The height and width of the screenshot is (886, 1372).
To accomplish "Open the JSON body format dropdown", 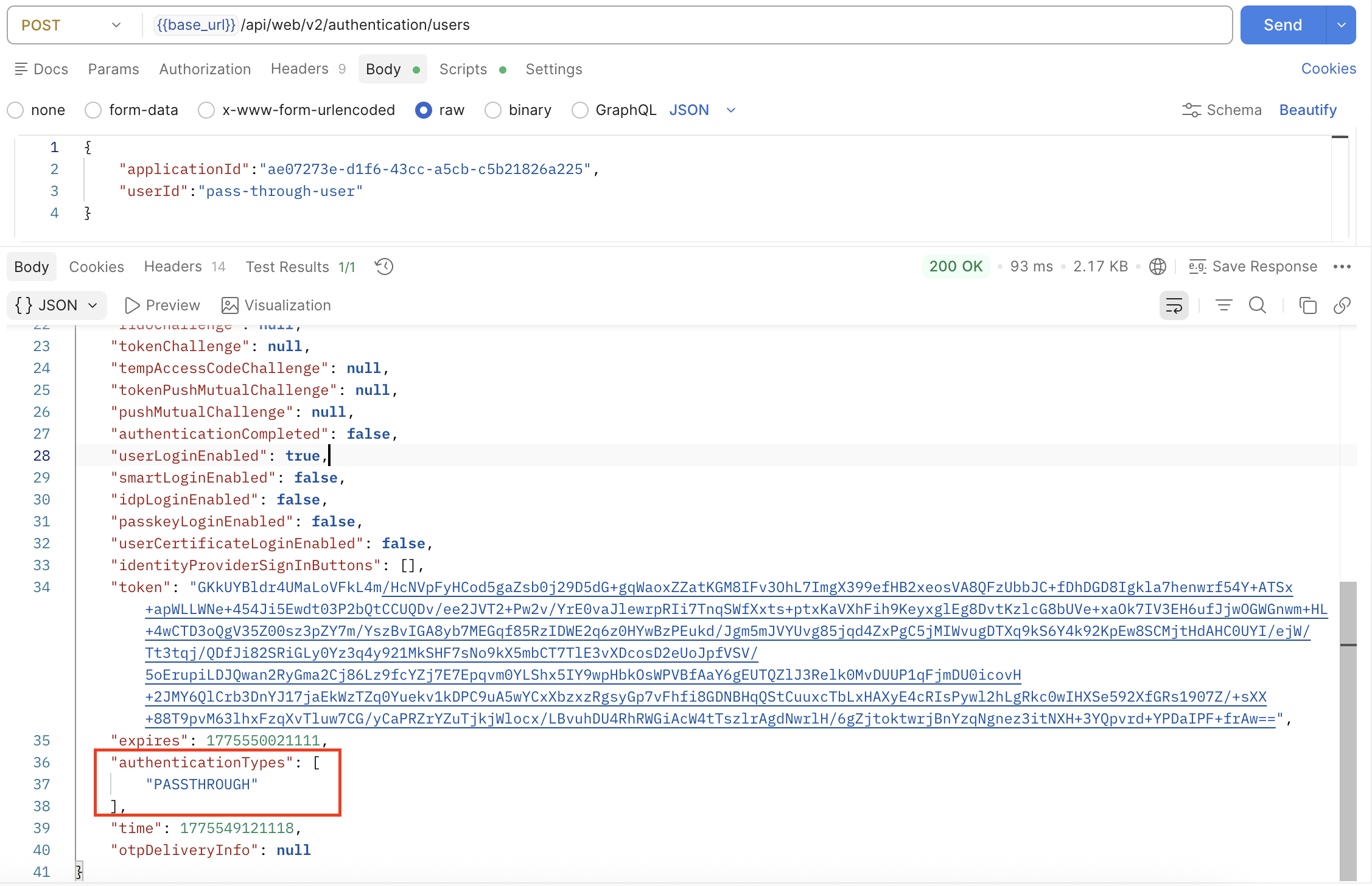I will pos(703,110).
